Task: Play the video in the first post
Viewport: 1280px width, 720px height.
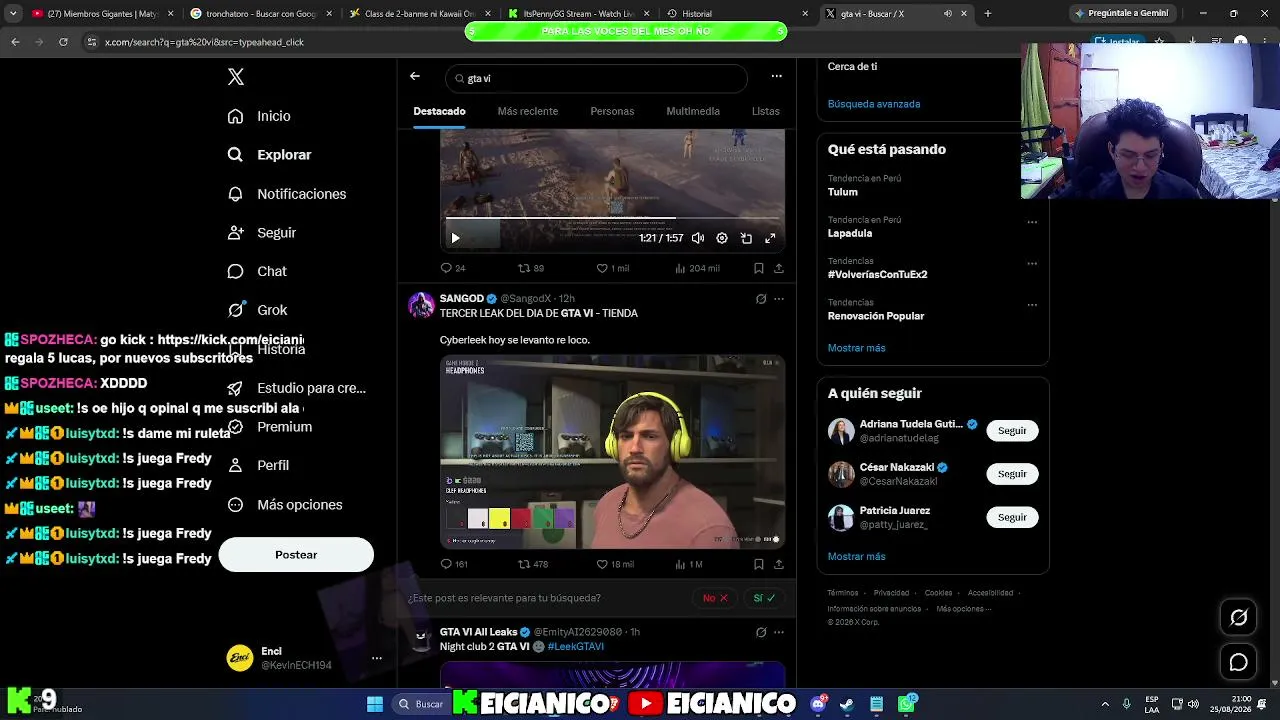Action: [455, 238]
